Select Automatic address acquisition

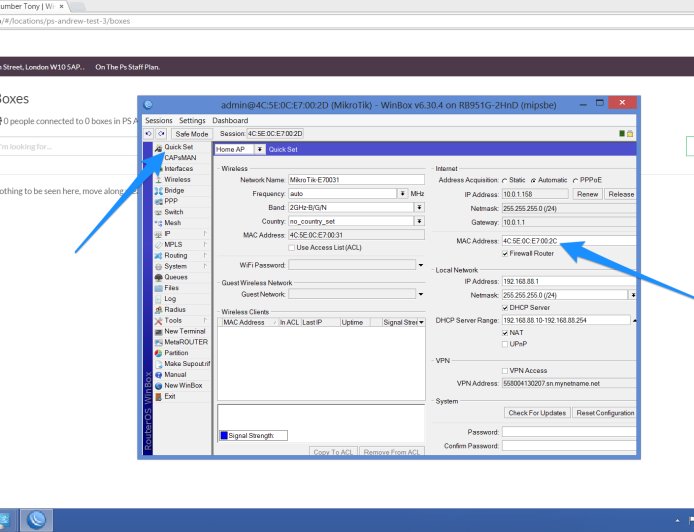click(533, 181)
